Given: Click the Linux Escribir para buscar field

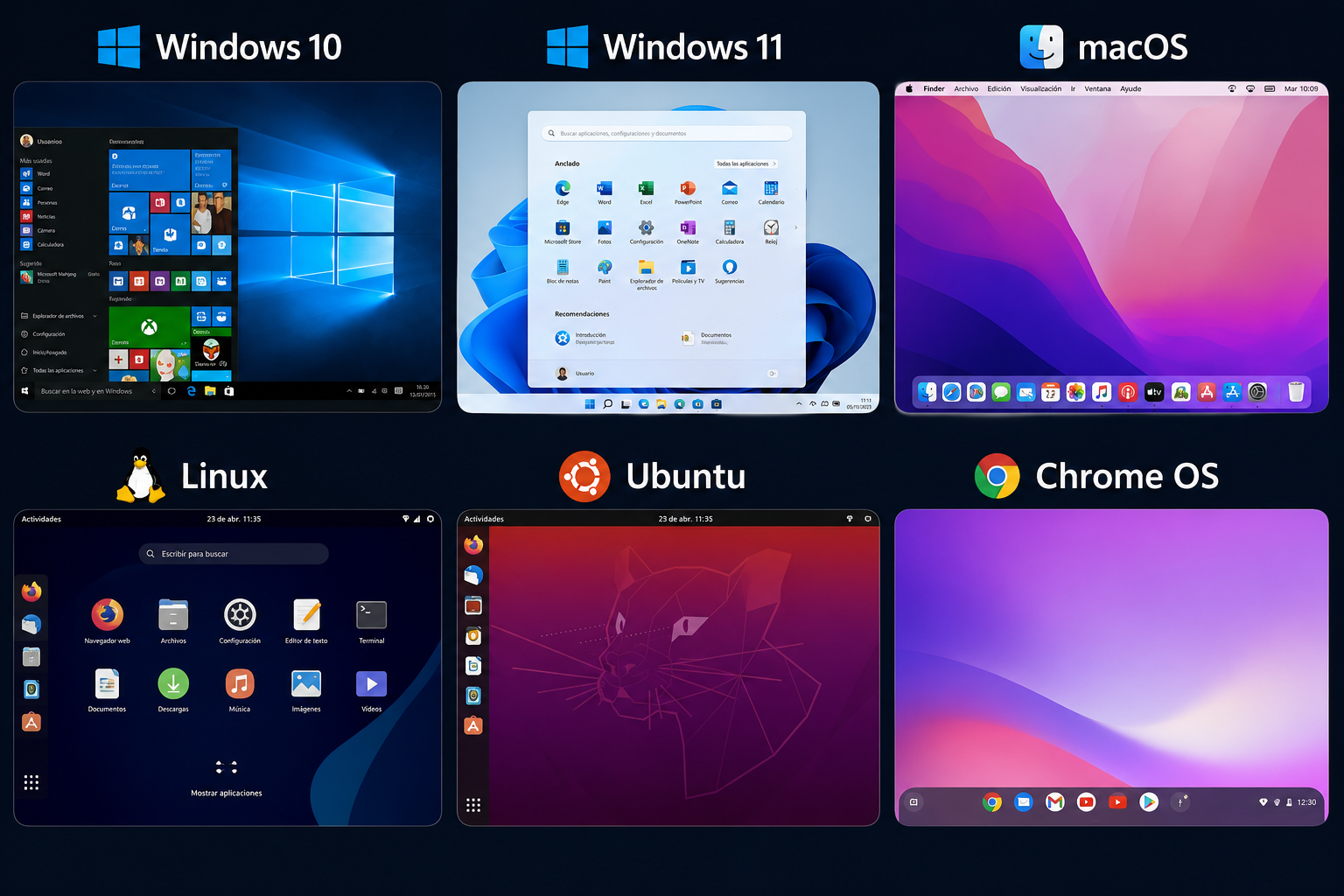Looking at the screenshot, I should pos(234,554).
